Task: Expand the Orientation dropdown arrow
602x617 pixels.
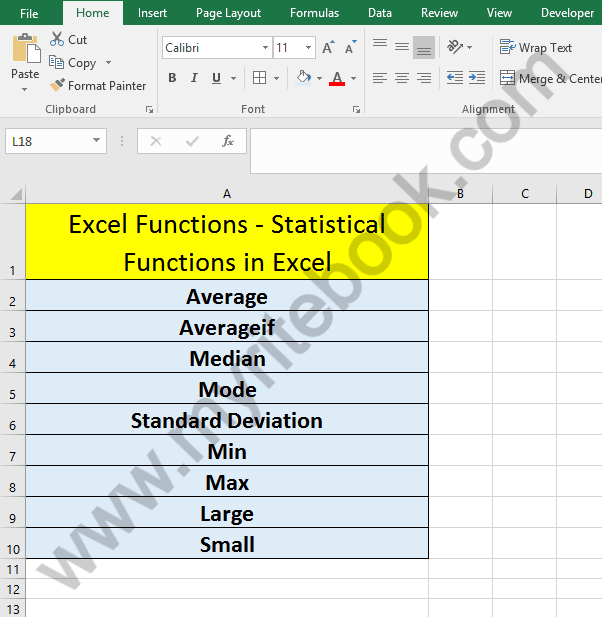Action: (469, 47)
